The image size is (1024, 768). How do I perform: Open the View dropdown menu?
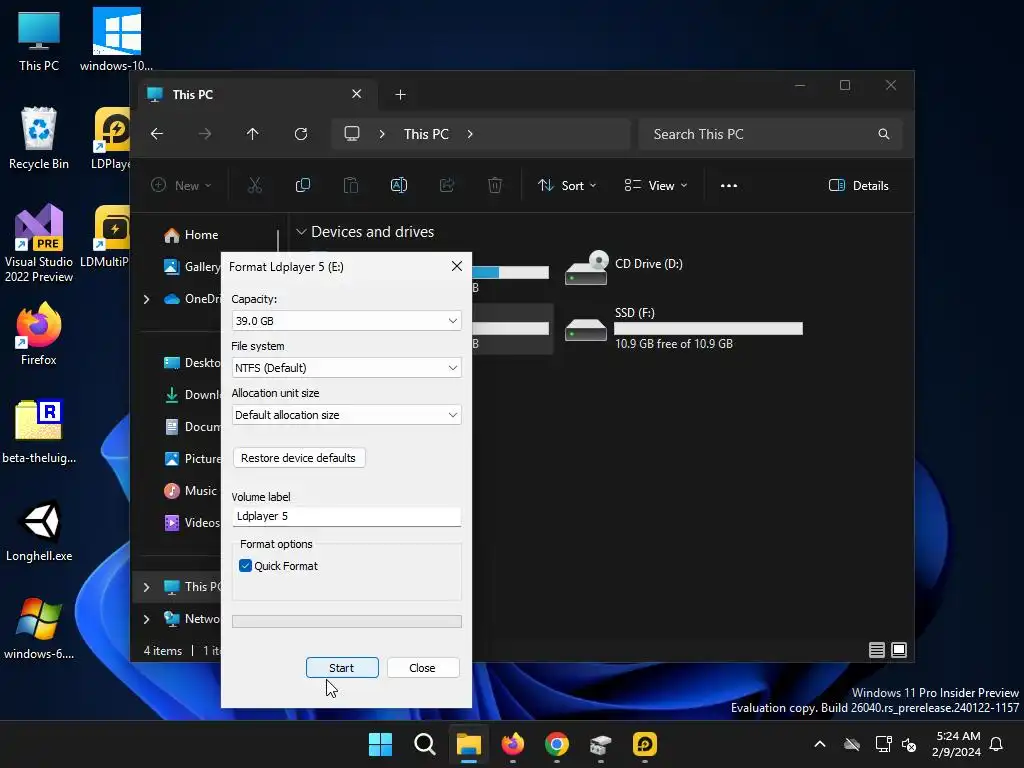(656, 185)
